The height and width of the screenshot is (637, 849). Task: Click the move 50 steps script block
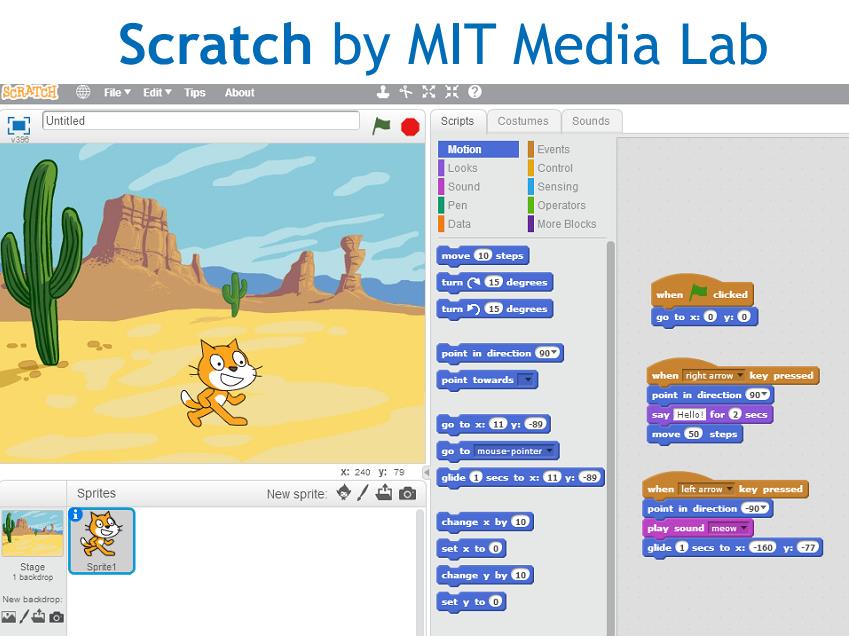pos(694,434)
